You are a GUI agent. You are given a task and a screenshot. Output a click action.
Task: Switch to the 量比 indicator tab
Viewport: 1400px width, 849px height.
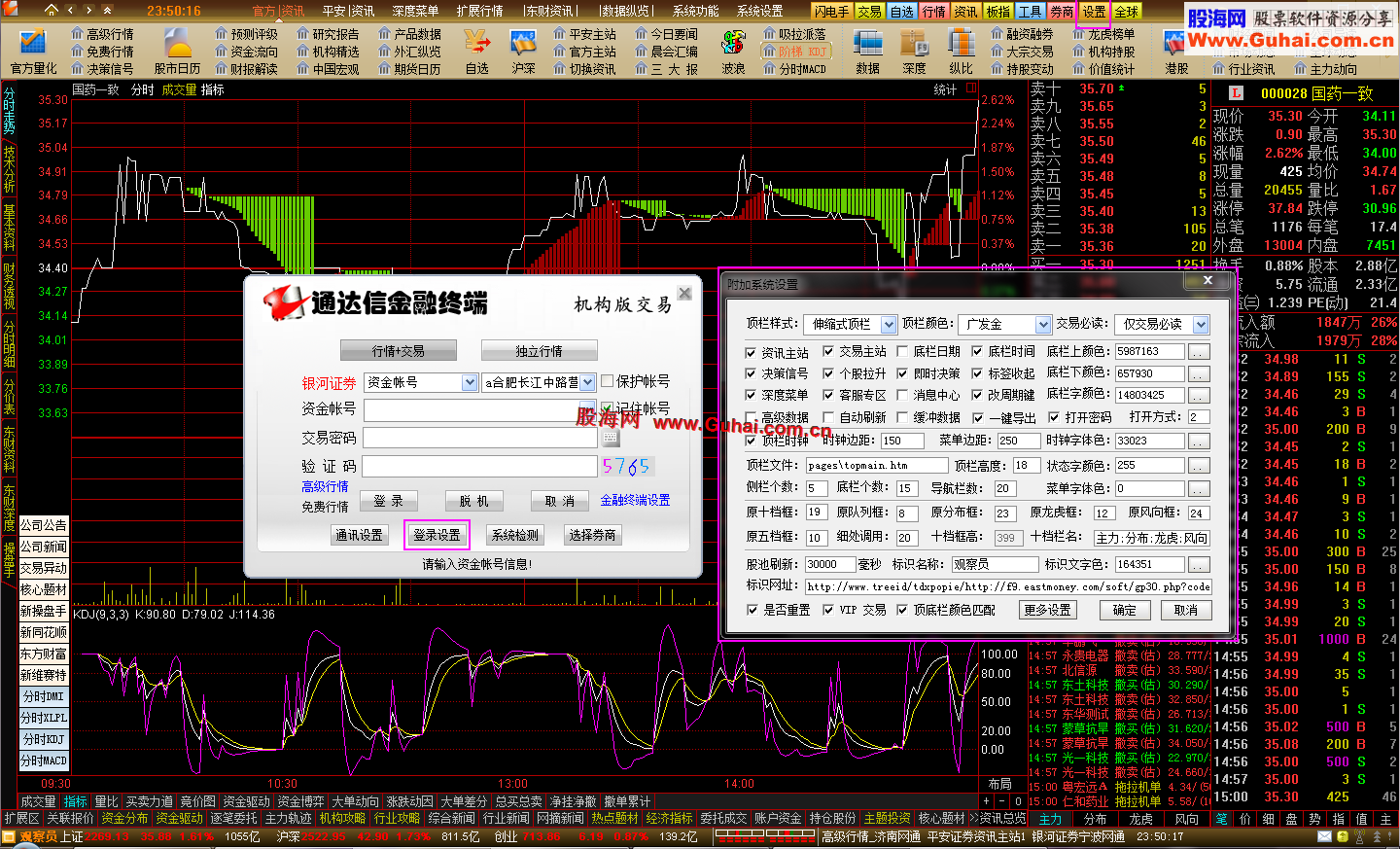click(x=106, y=801)
